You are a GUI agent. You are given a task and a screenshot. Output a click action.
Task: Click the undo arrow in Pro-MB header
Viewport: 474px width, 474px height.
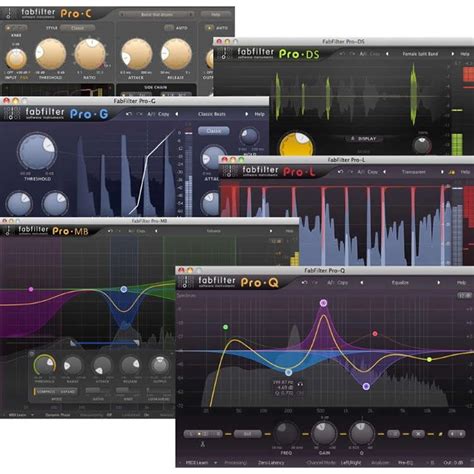tap(110, 231)
